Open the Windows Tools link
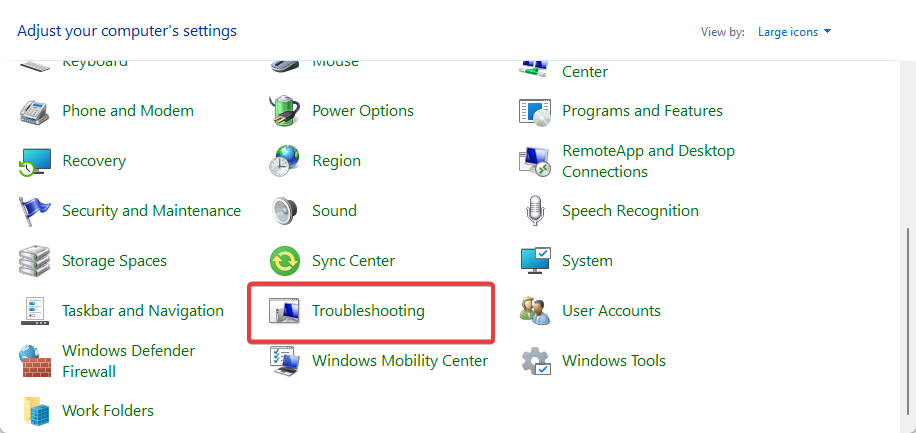Image resolution: width=916 pixels, height=433 pixels. [614, 361]
